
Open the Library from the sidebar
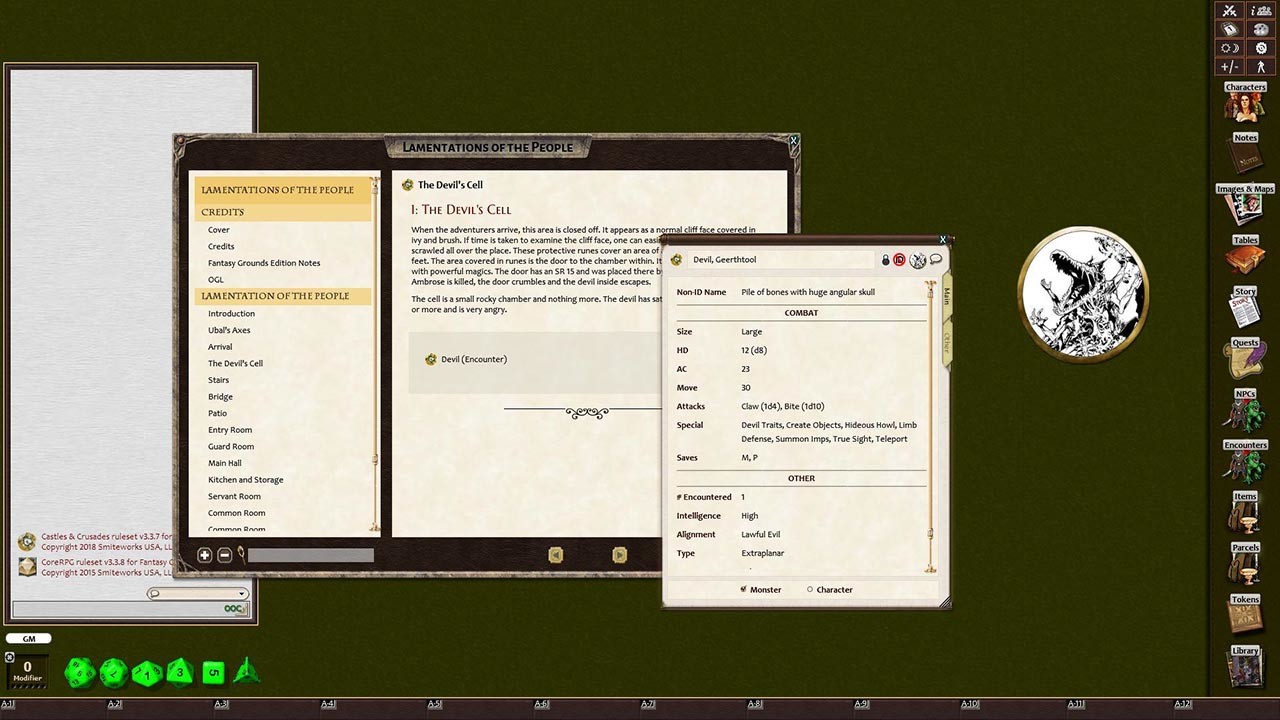coord(1244,665)
